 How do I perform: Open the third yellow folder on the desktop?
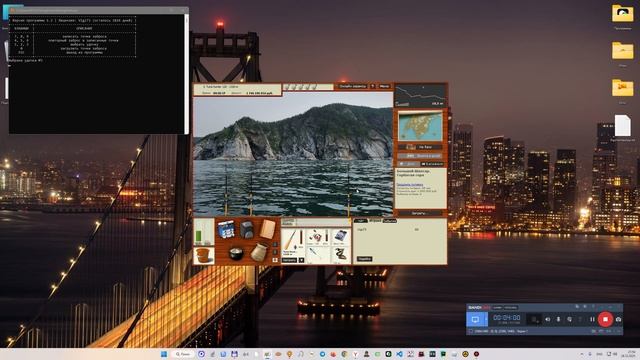point(622,88)
